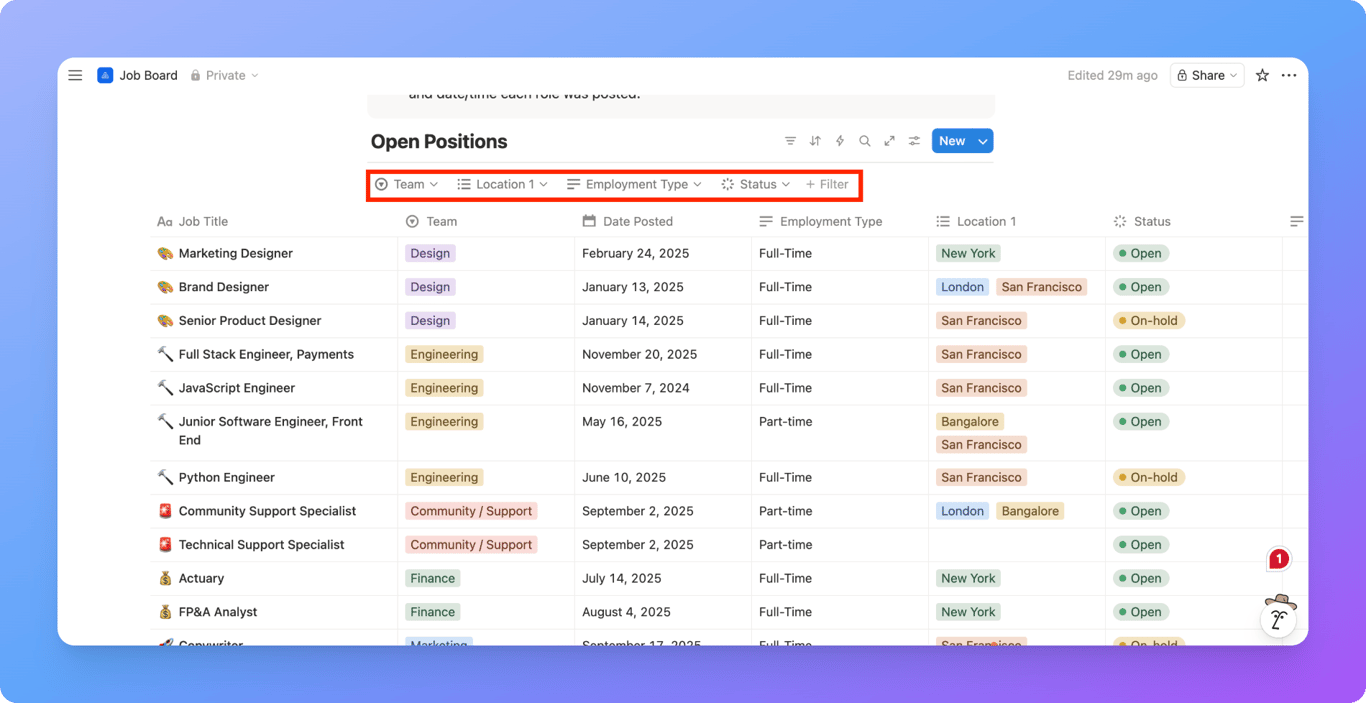Screen dimensions: 1366x703
Task: Open the sort options via the arrows icon
Action: pos(814,141)
